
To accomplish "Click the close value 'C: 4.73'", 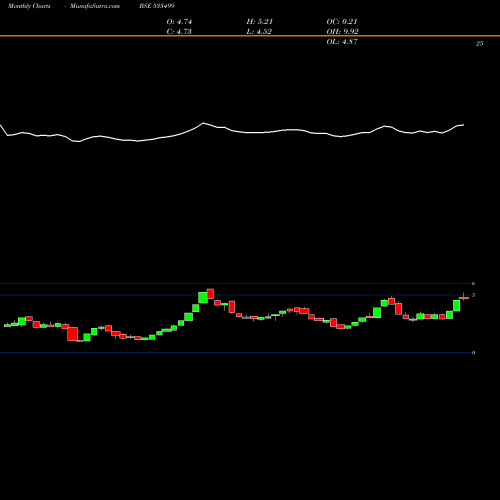I will (179, 32).
